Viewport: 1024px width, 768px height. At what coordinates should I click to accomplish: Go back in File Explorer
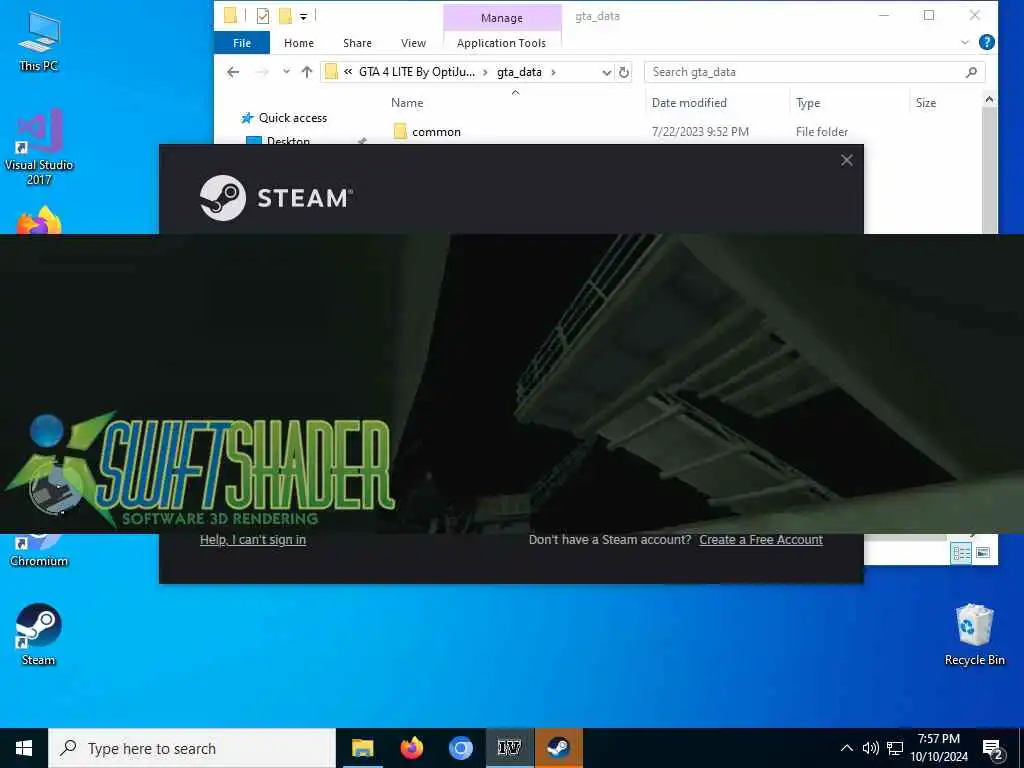point(233,72)
